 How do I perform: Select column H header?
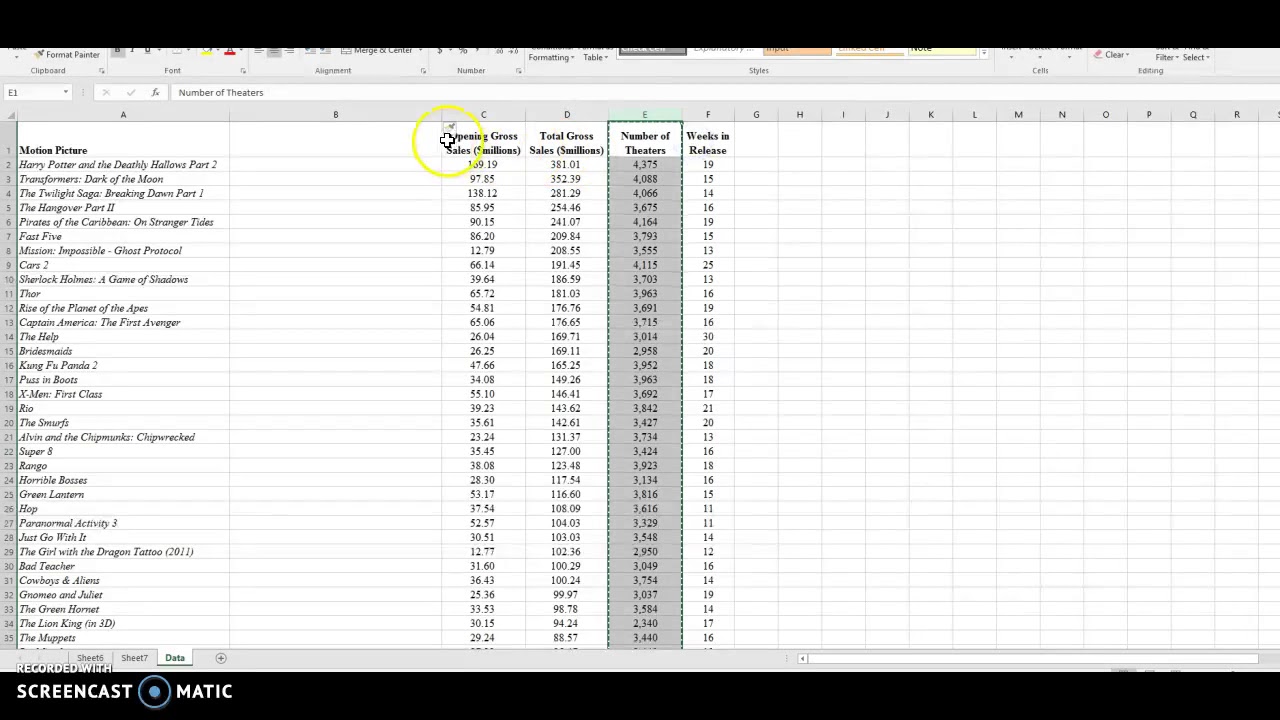[799, 115]
